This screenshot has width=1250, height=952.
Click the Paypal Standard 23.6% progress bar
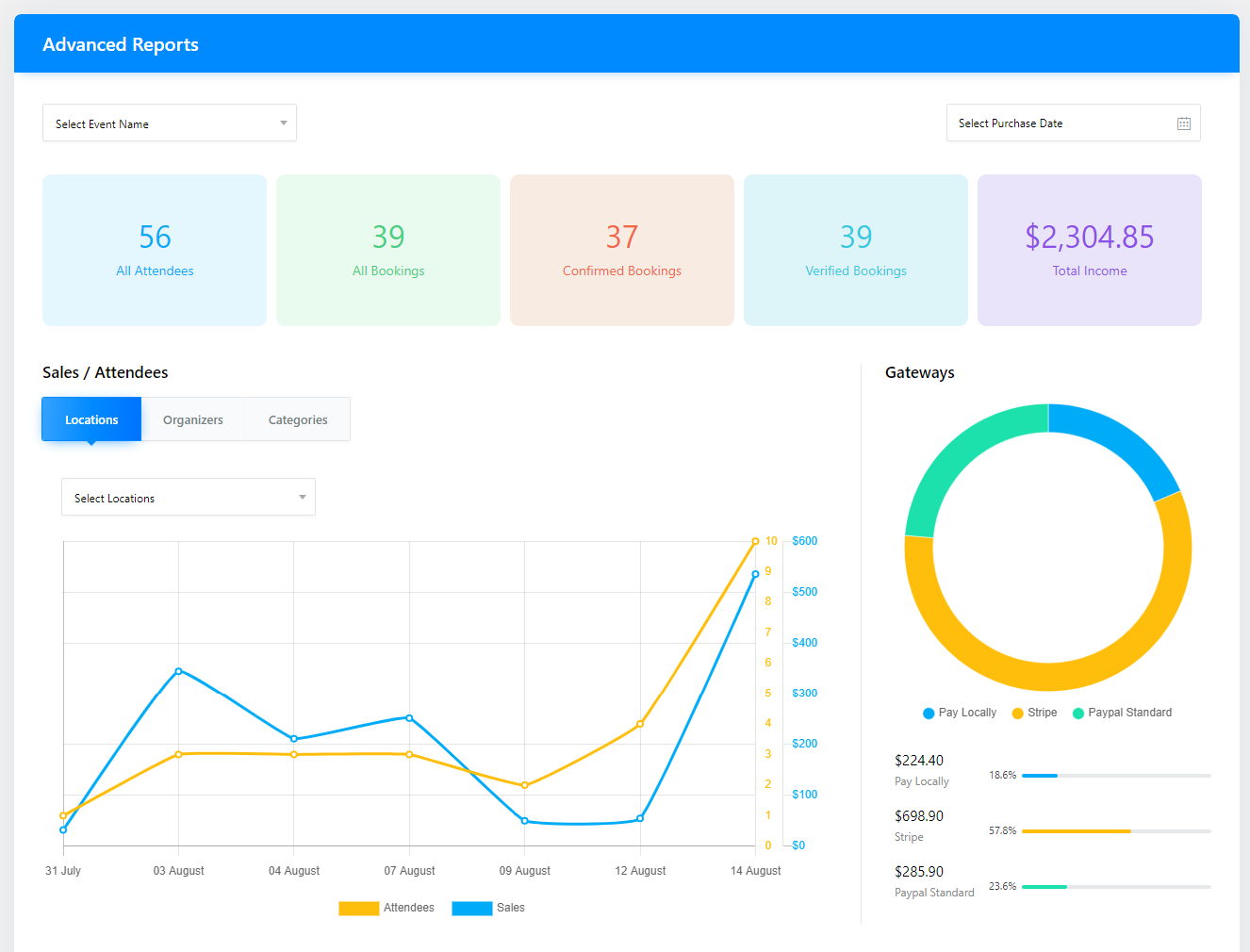1116,887
